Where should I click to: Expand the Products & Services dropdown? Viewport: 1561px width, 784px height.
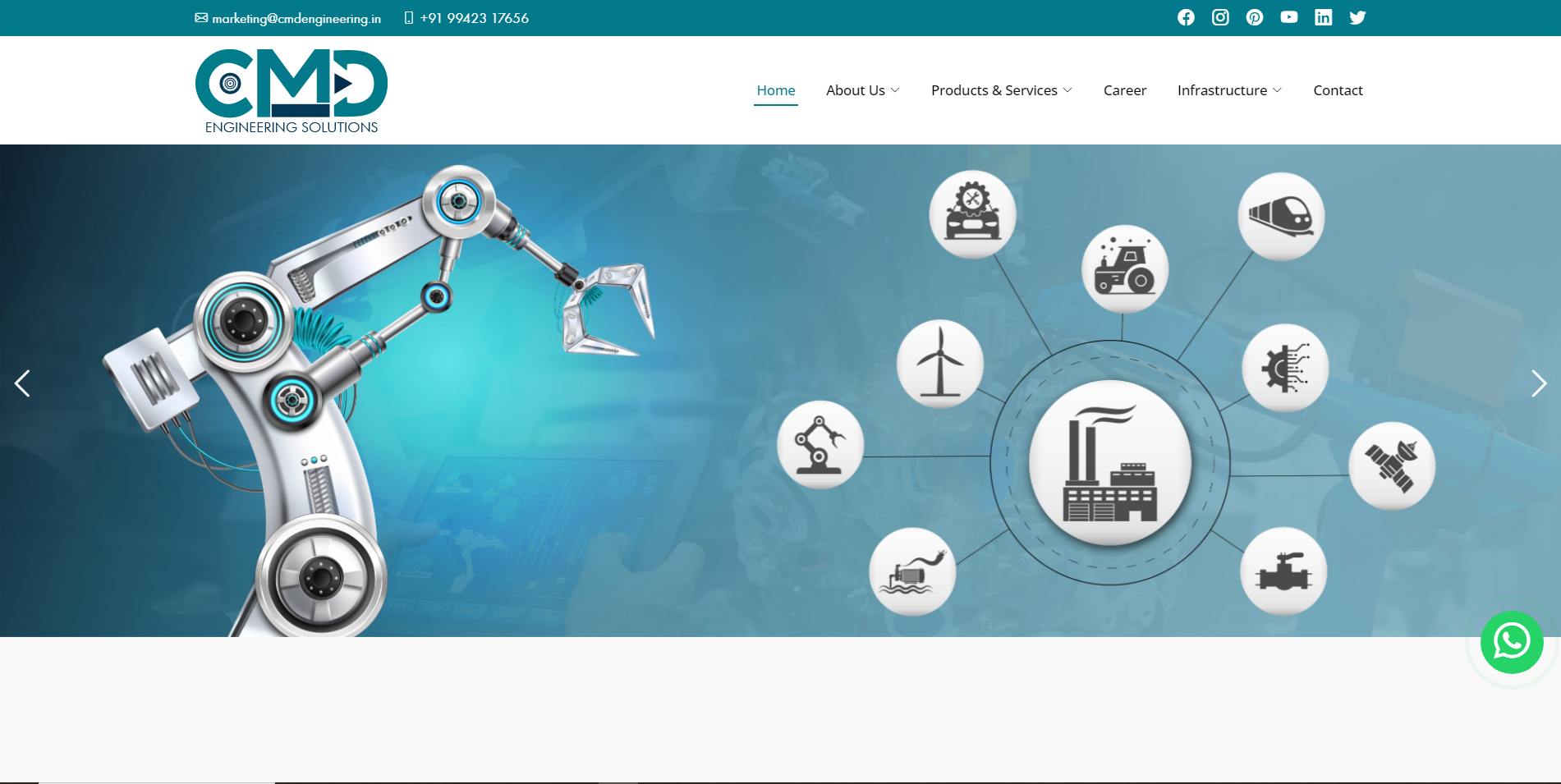pyautogui.click(x=1001, y=90)
